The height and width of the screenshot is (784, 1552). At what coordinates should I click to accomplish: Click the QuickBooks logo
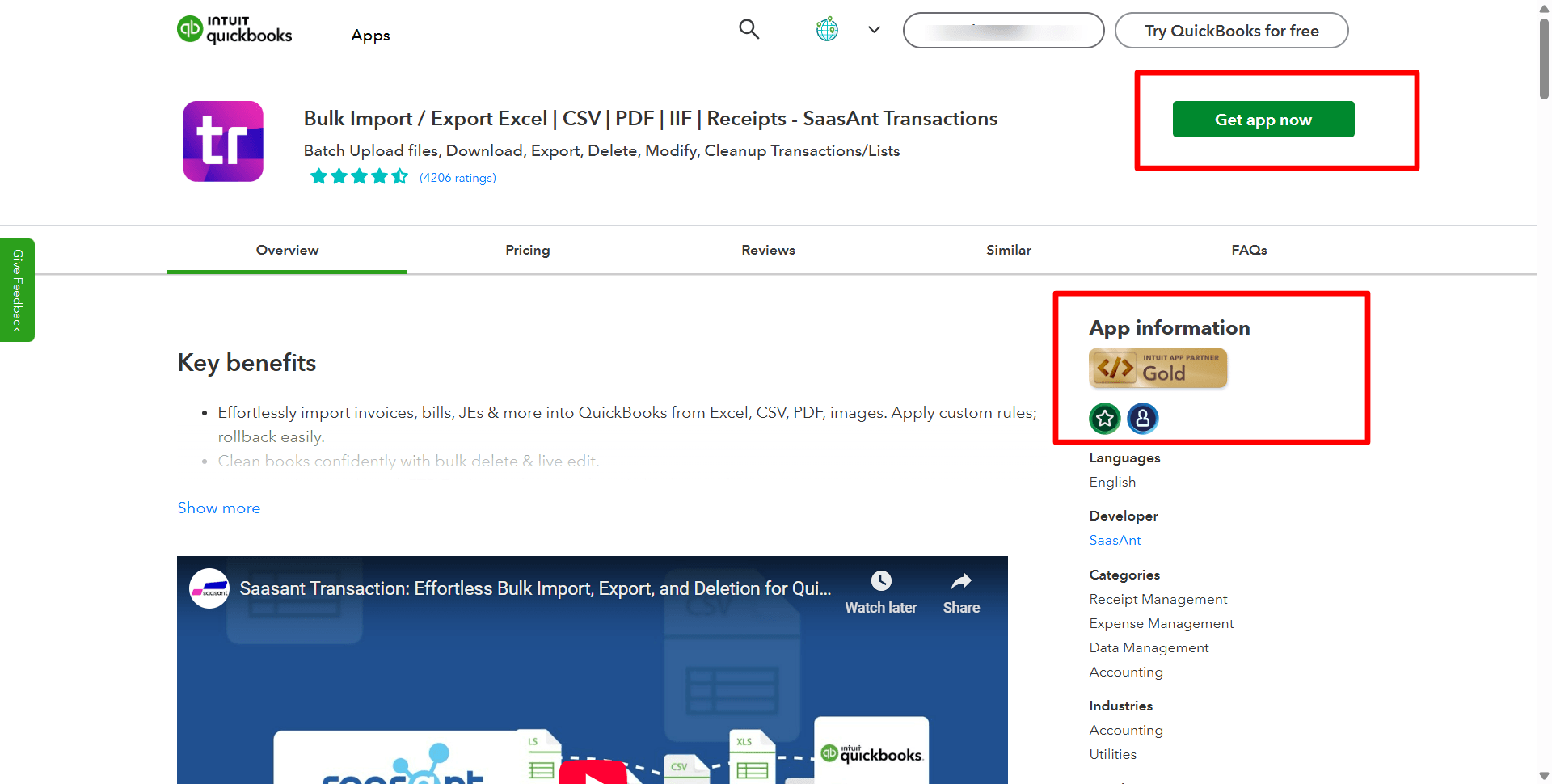click(x=234, y=29)
